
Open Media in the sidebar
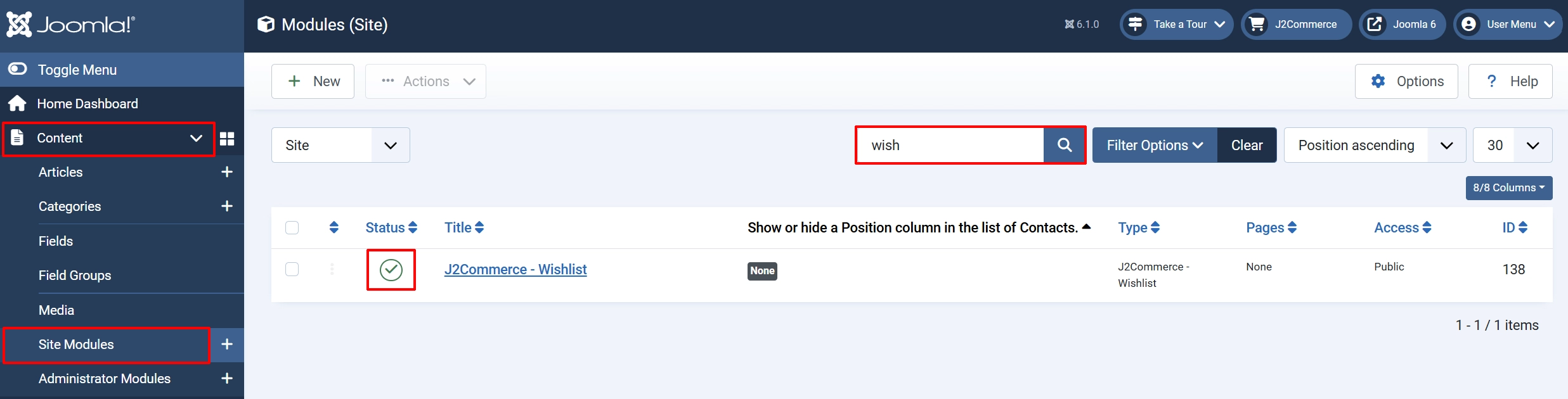[x=56, y=310]
